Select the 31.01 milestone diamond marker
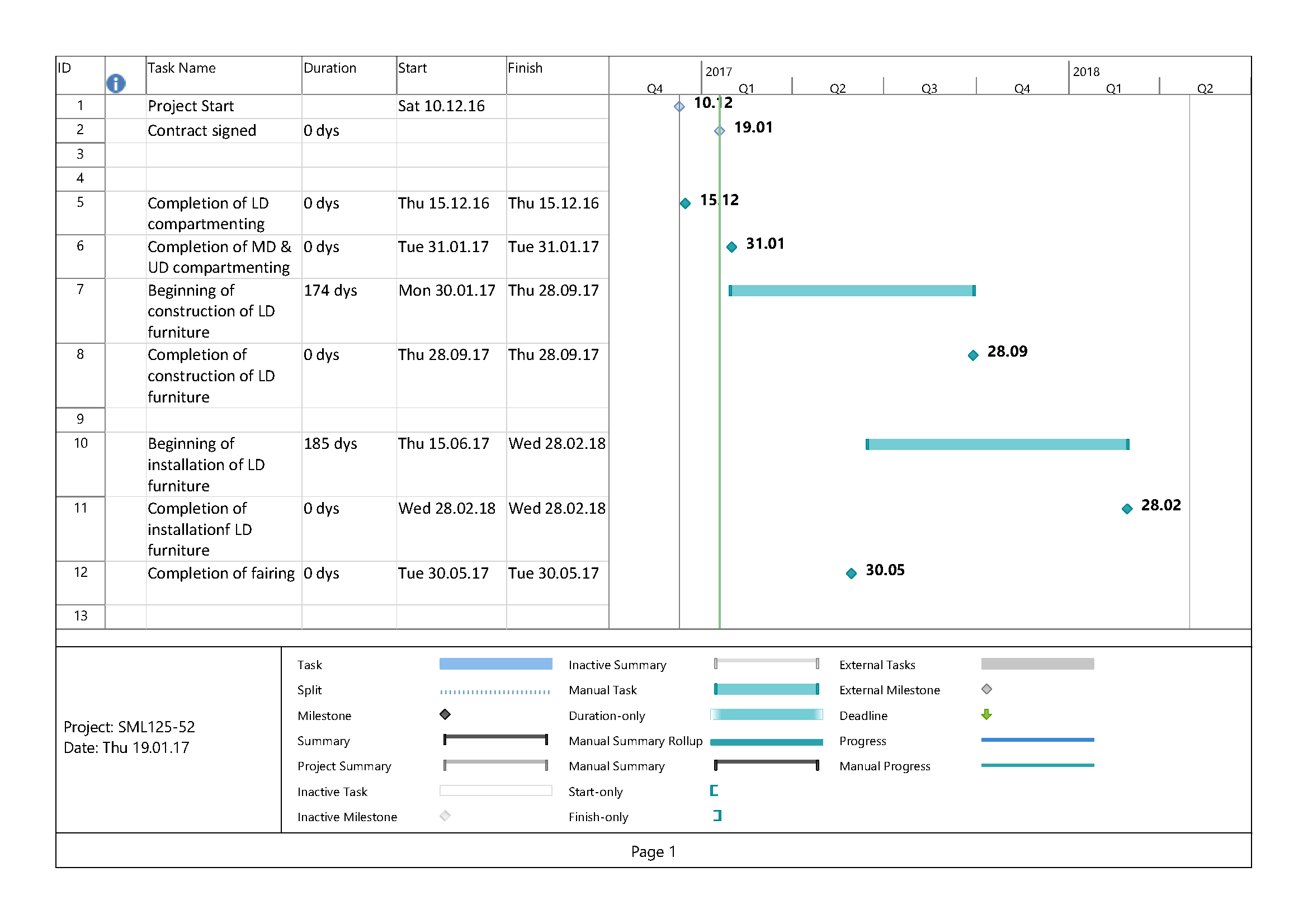Viewport: 1308px width, 924px height. (732, 247)
